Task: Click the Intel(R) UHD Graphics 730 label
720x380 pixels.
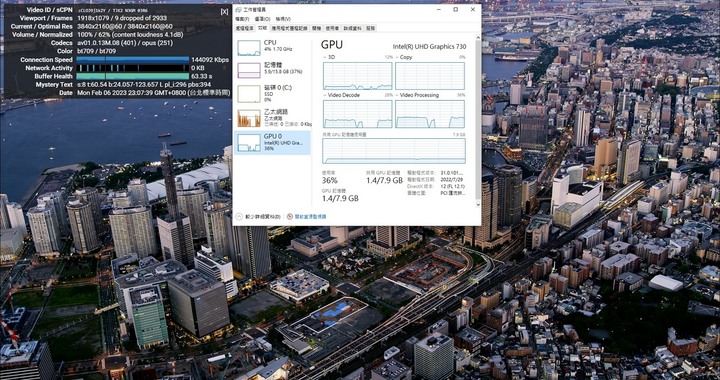Action: coord(429,47)
